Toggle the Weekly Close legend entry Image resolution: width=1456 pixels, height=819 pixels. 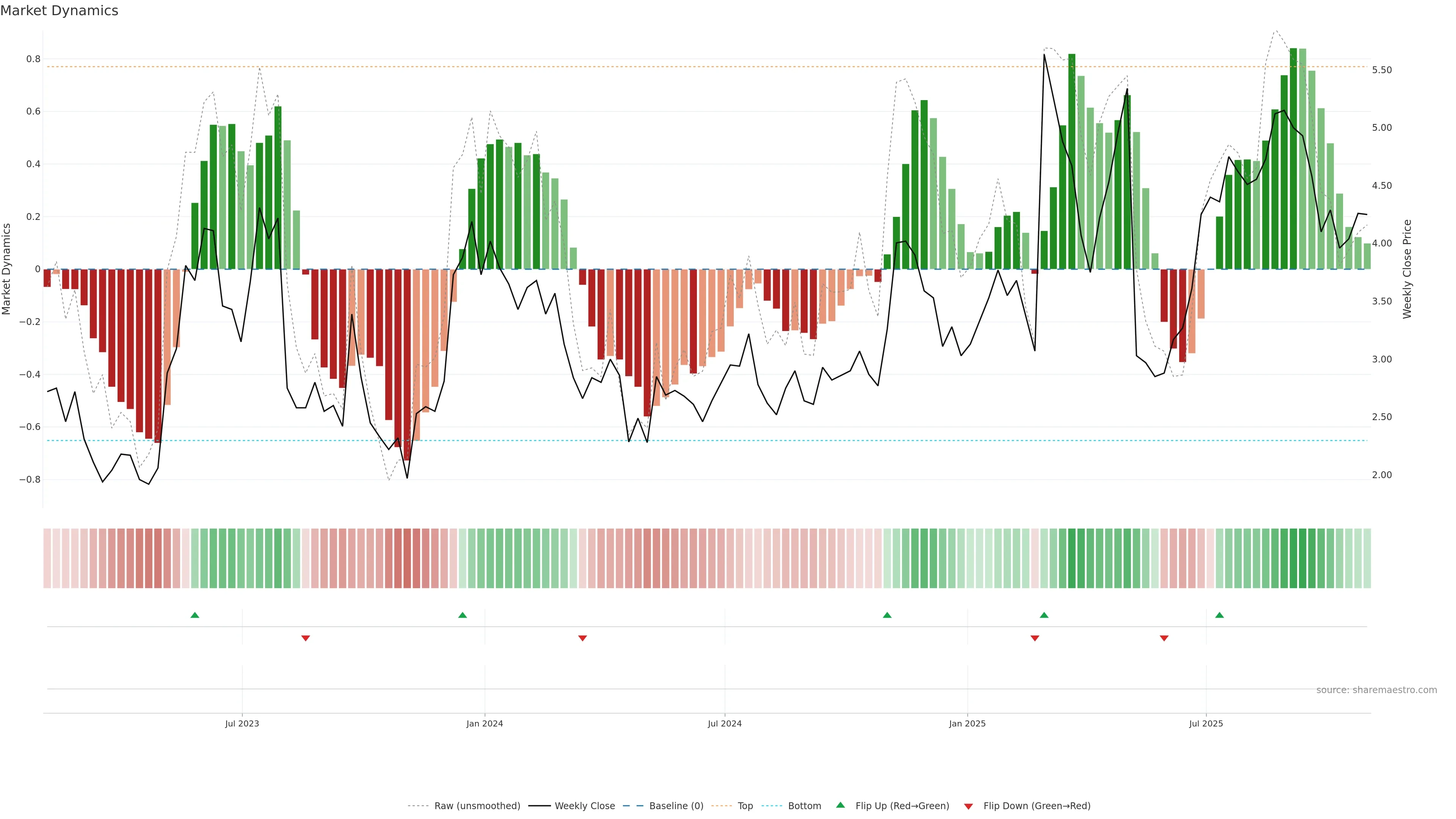click(584, 806)
